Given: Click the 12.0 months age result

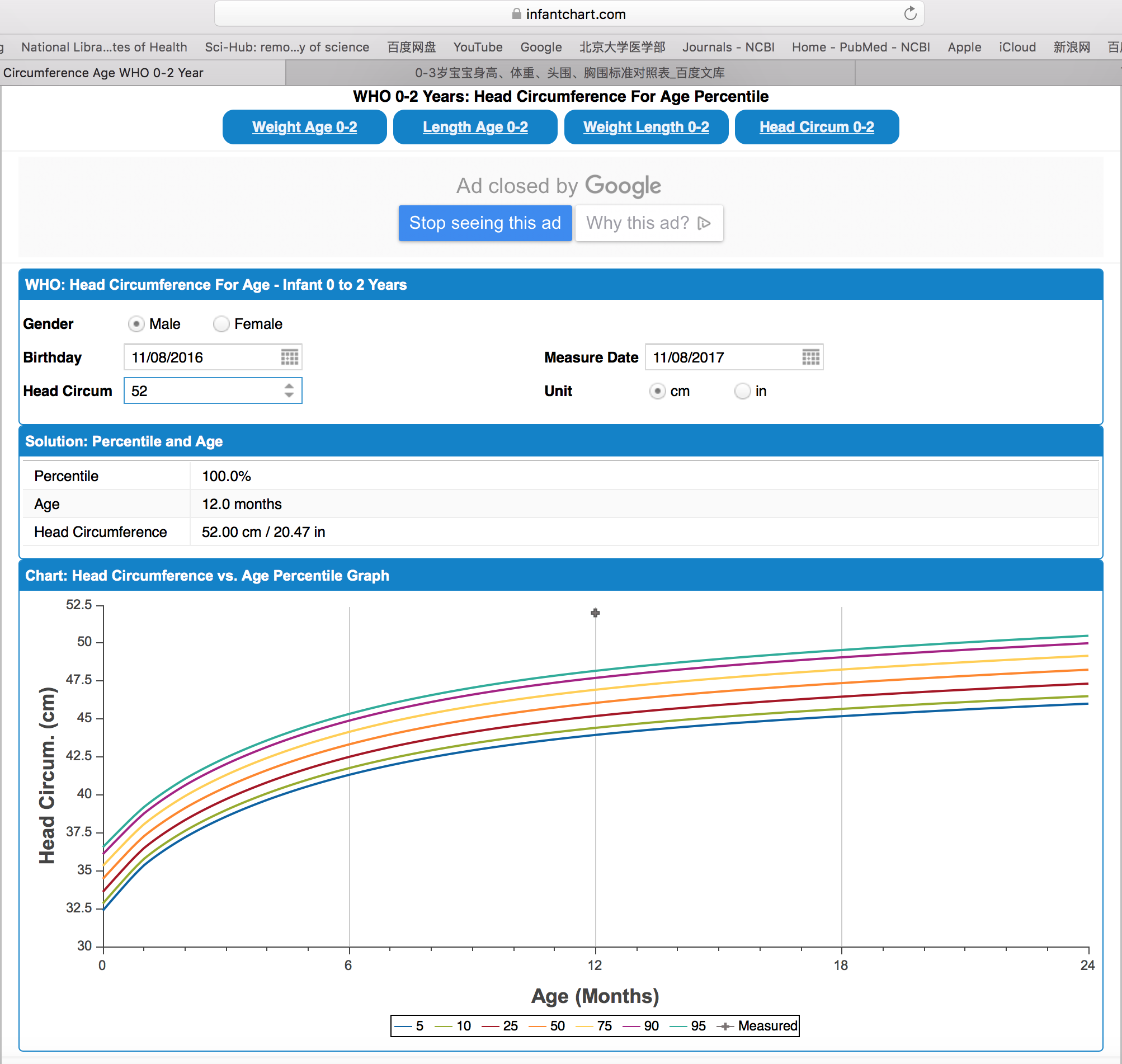Looking at the screenshot, I should pyautogui.click(x=242, y=503).
